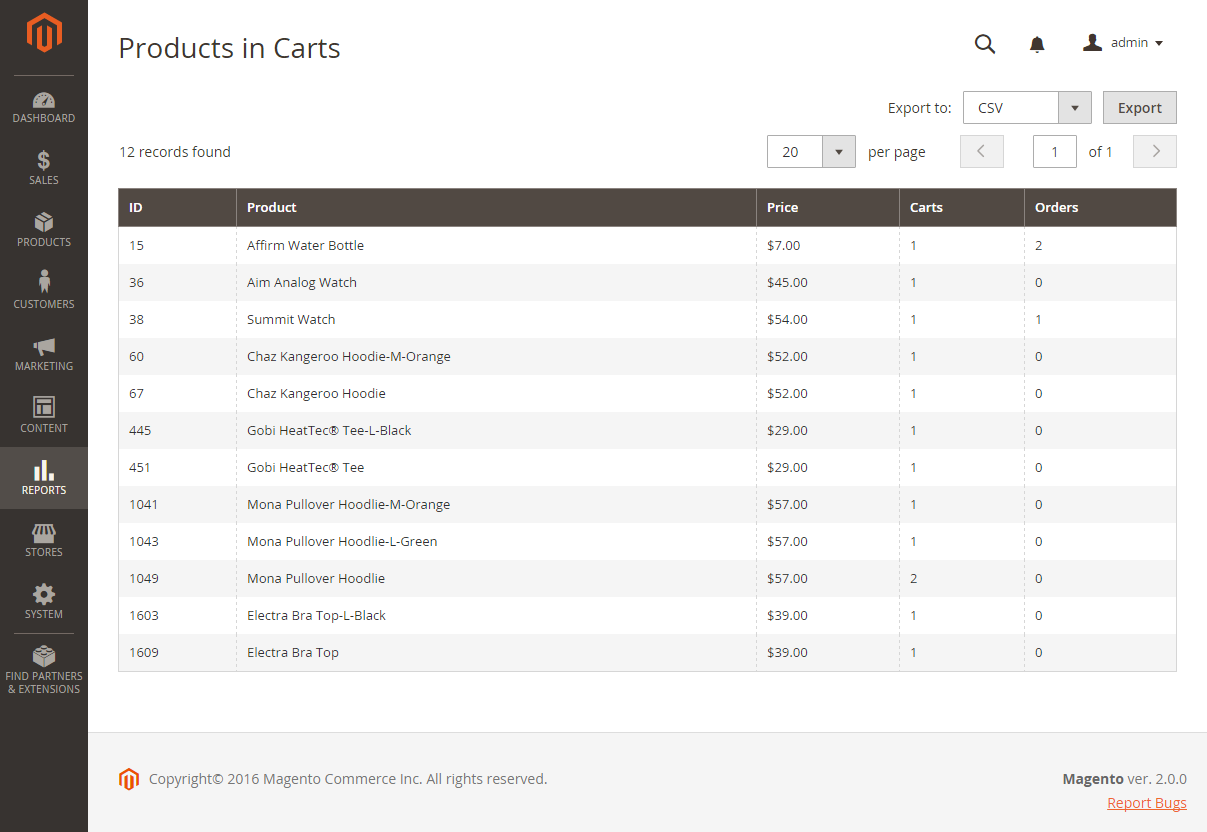
Task: Open the Content menu
Action: pyautogui.click(x=44, y=416)
